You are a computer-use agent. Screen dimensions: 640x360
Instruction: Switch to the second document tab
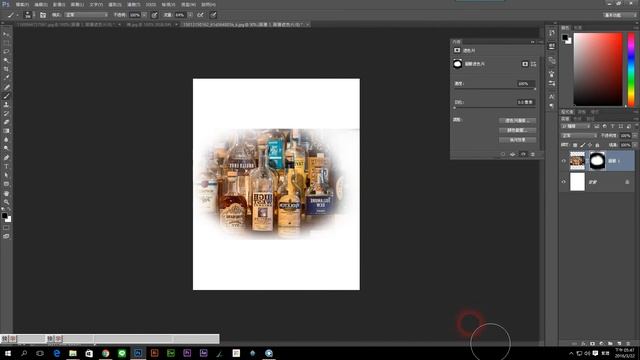pyautogui.click(x=149, y=24)
